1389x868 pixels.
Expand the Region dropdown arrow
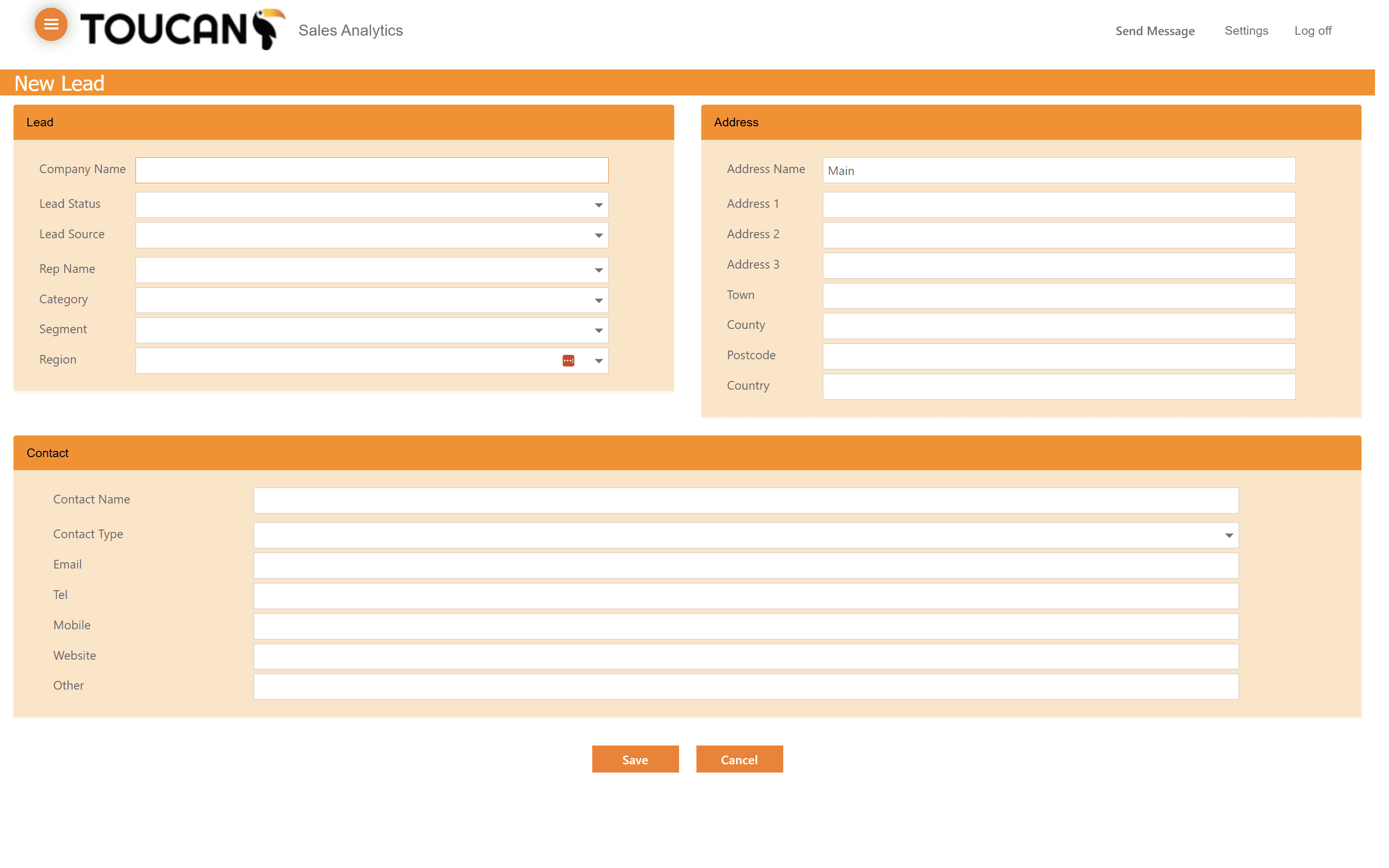[x=599, y=361]
